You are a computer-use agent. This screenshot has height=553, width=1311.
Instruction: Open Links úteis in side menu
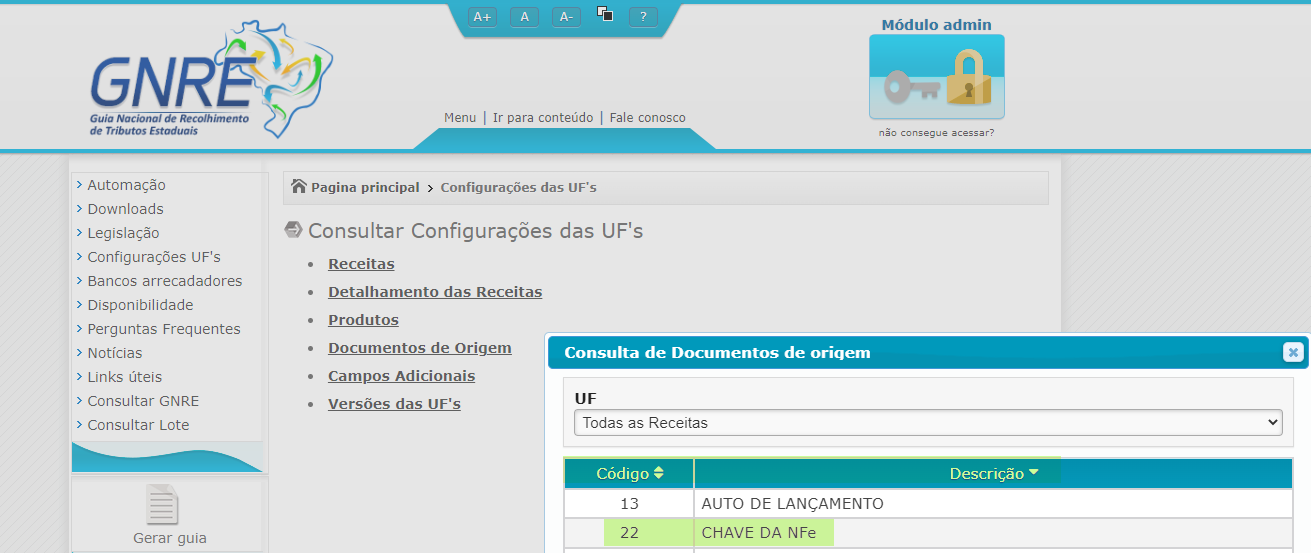(x=124, y=377)
